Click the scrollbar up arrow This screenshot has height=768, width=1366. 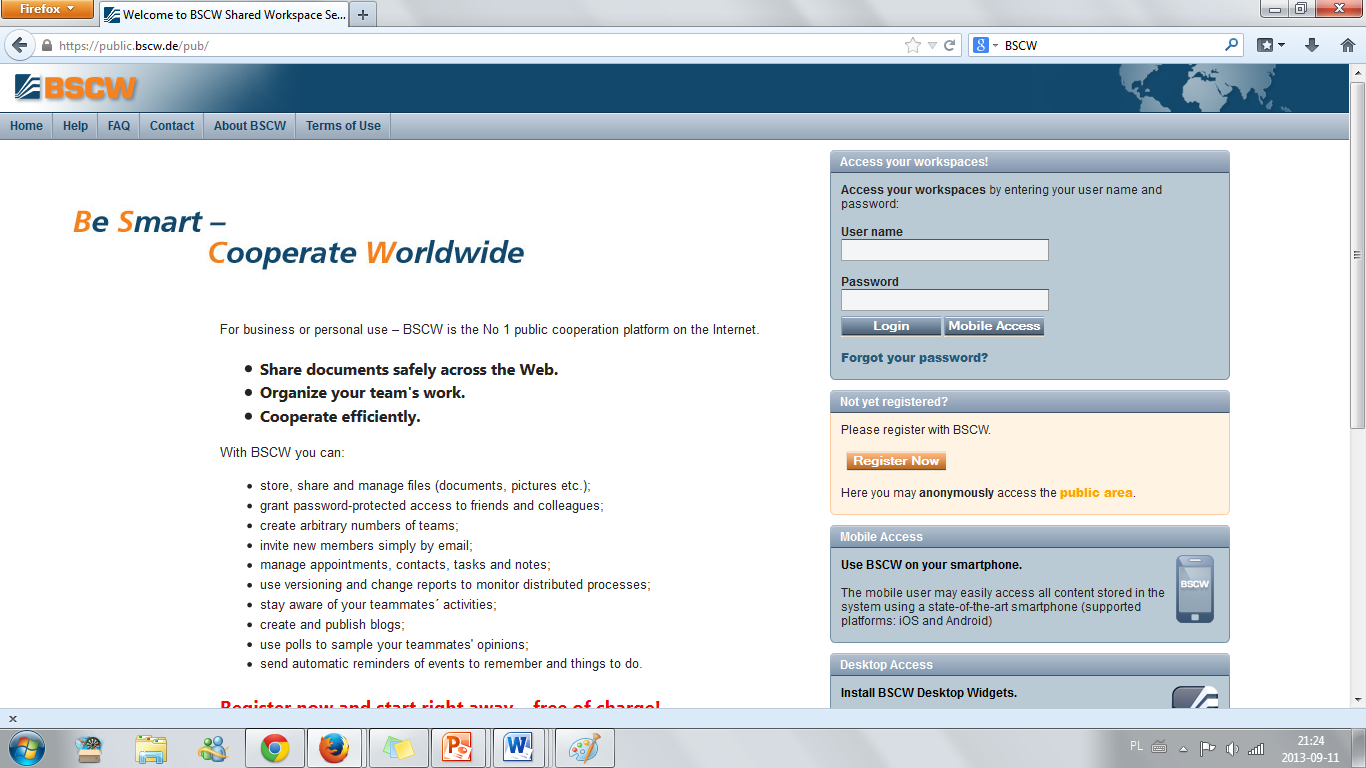(1357, 72)
